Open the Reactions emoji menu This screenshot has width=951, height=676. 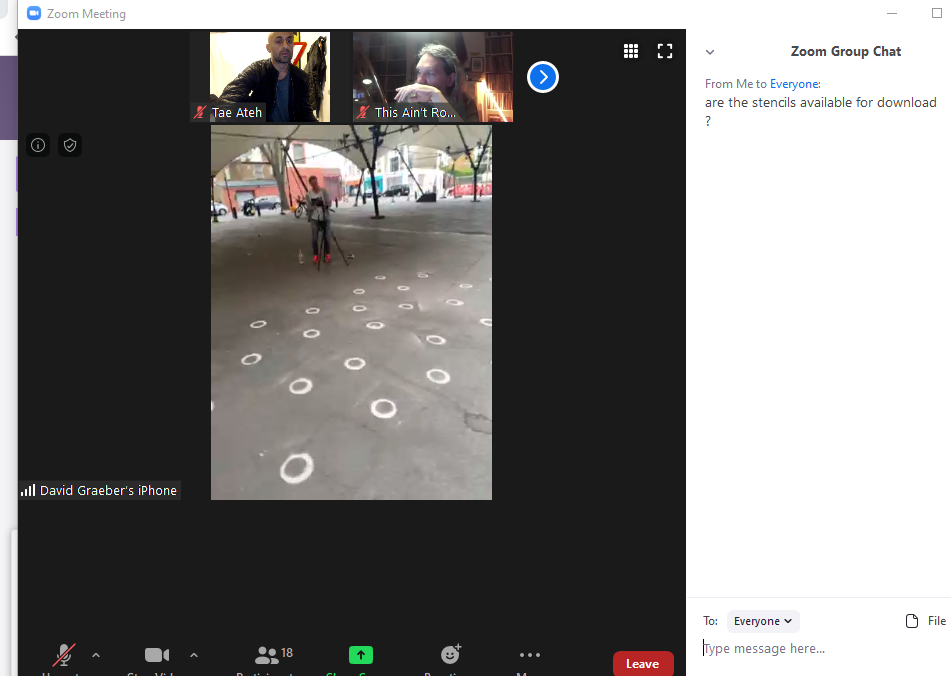pyautogui.click(x=451, y=655)
